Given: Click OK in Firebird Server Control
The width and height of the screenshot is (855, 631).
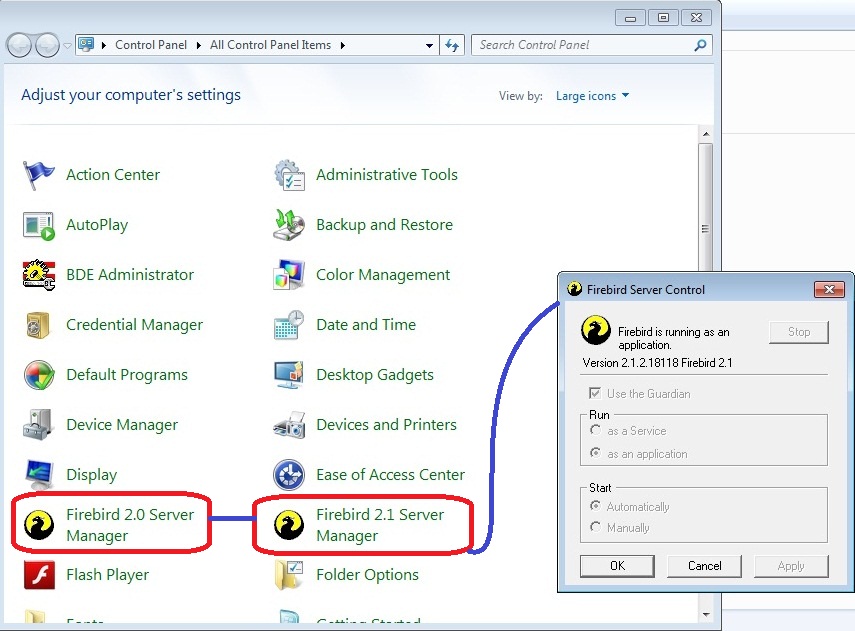Looking at the screenshot, I should (617, 566).
